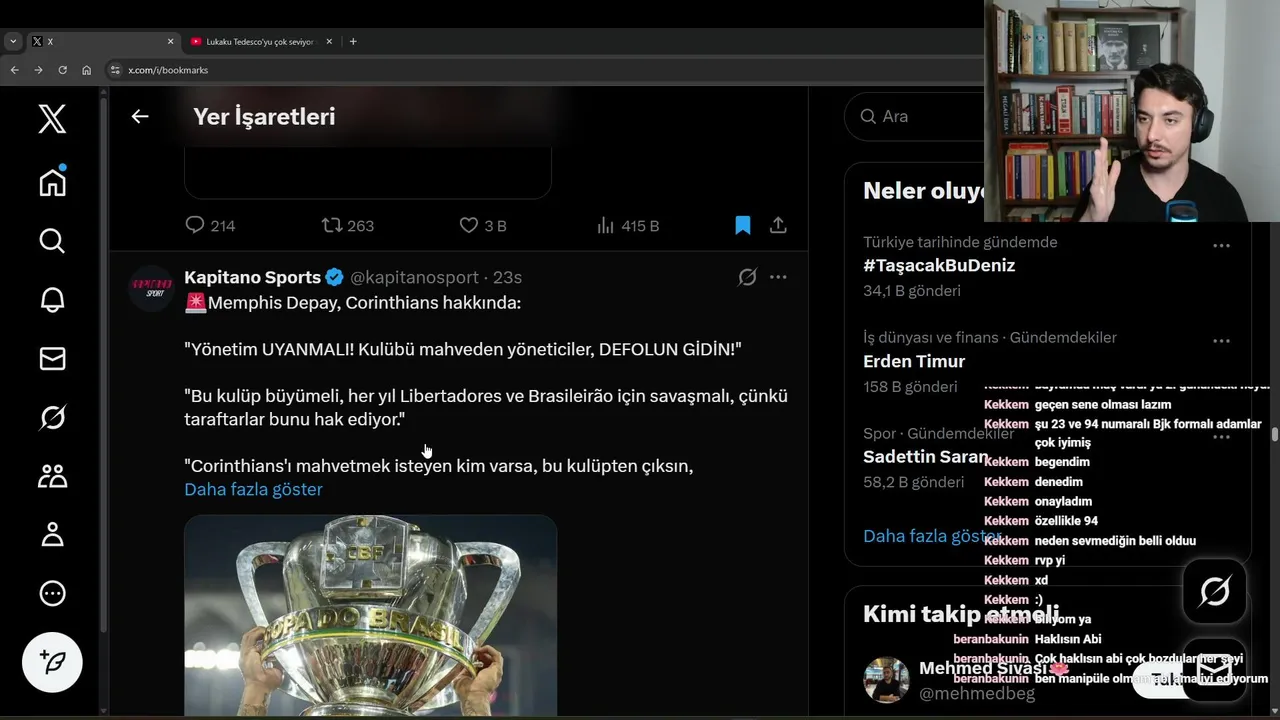Viewport: 1280px width, 720px height.
Task: Open more menu on Kapitano Sports post
Action: (x=778, y=277)
